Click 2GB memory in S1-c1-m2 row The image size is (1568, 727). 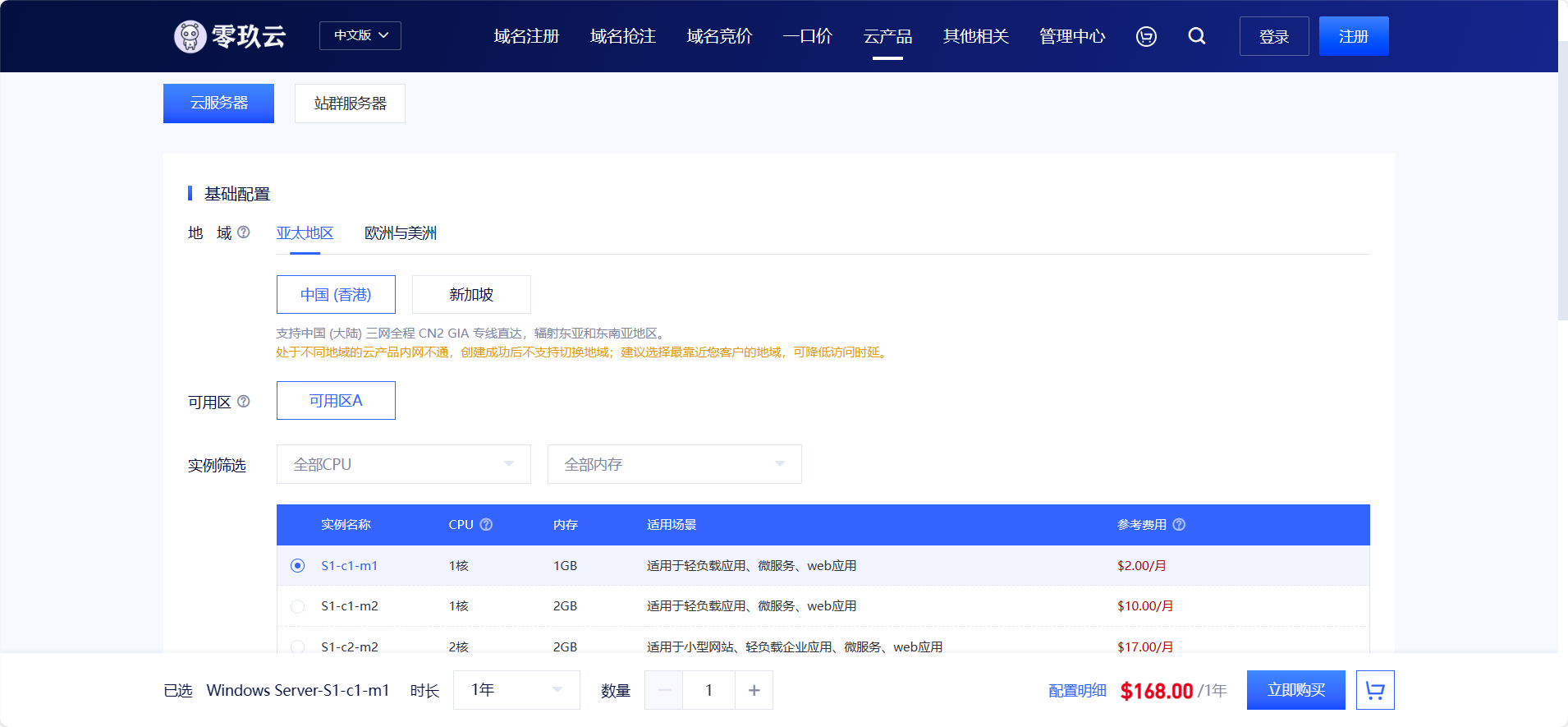click(565, 606)
